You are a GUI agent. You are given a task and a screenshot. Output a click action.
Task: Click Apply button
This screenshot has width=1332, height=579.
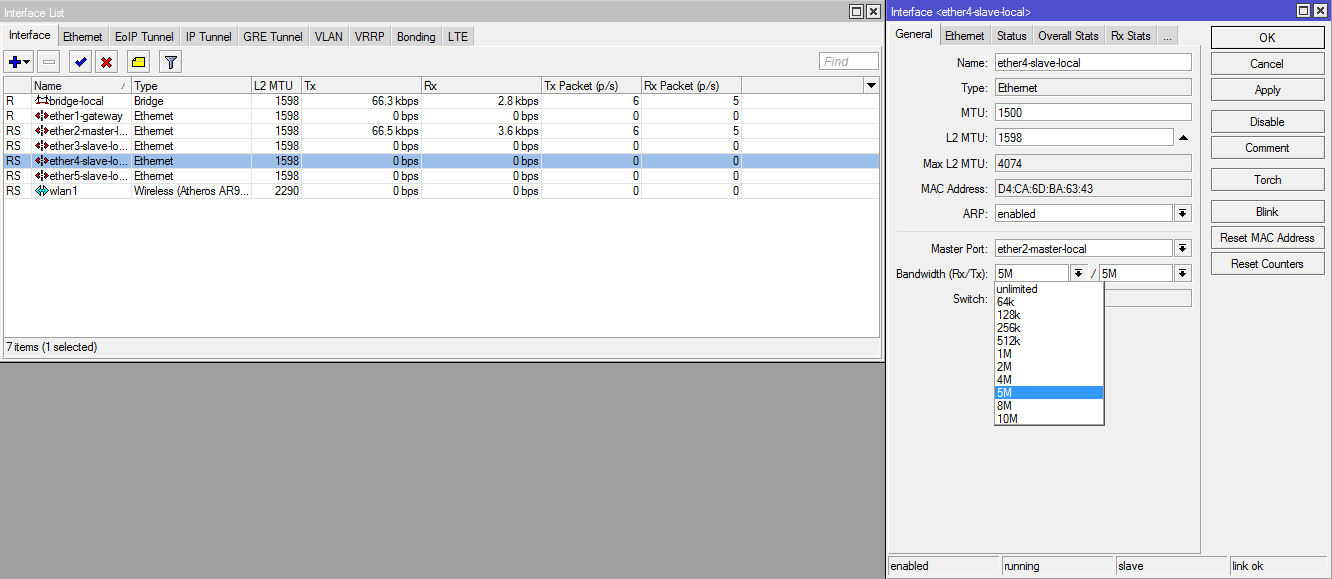[x=1267, y=89]
